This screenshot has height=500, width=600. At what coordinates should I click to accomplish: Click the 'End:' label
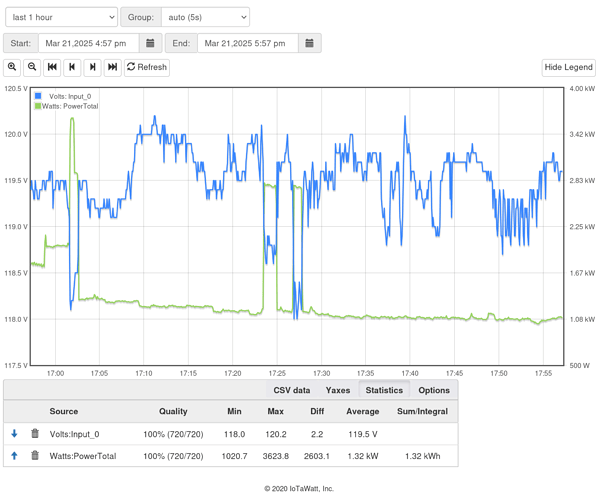(181, 43)
